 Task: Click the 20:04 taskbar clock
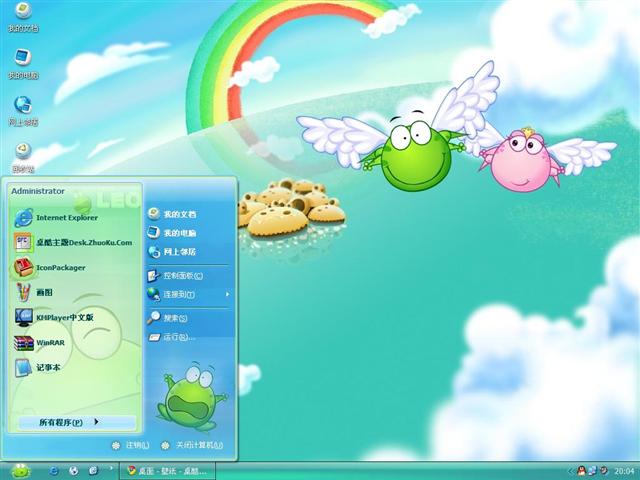[x=624, y=471]
